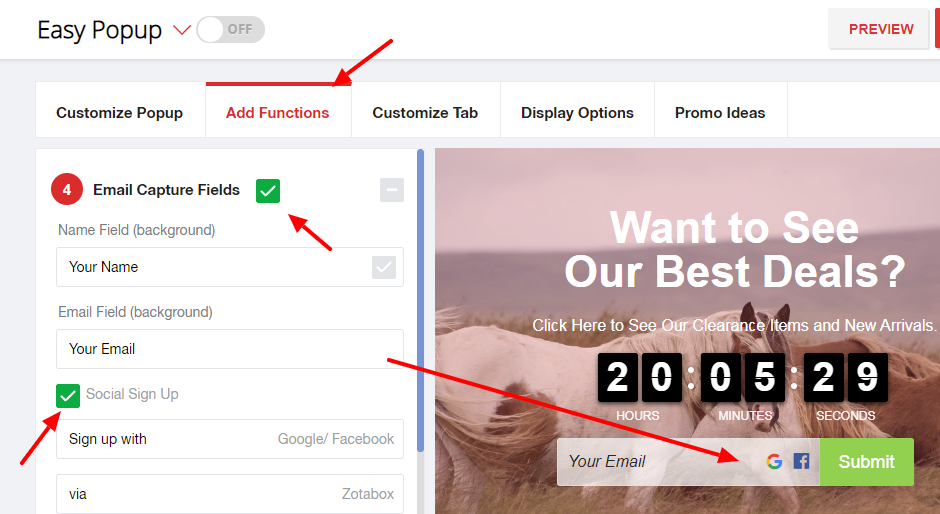Image resolution: width=940 pixels, height=514 pixels.
Task: Click the green Submit button in preview
Action: tap(867, 462)
